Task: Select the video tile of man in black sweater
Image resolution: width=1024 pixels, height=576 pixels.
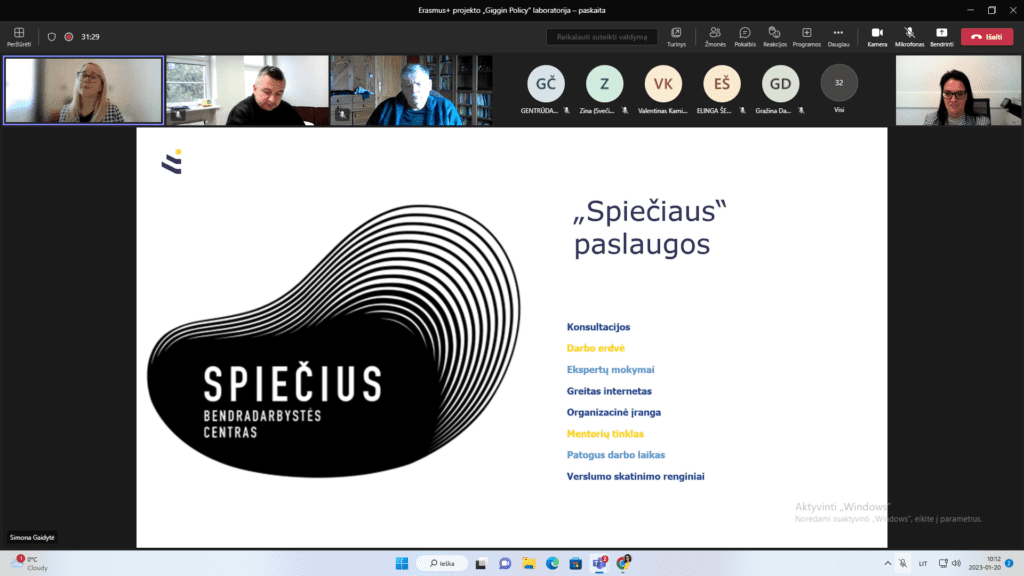Action: click(248, 90)
